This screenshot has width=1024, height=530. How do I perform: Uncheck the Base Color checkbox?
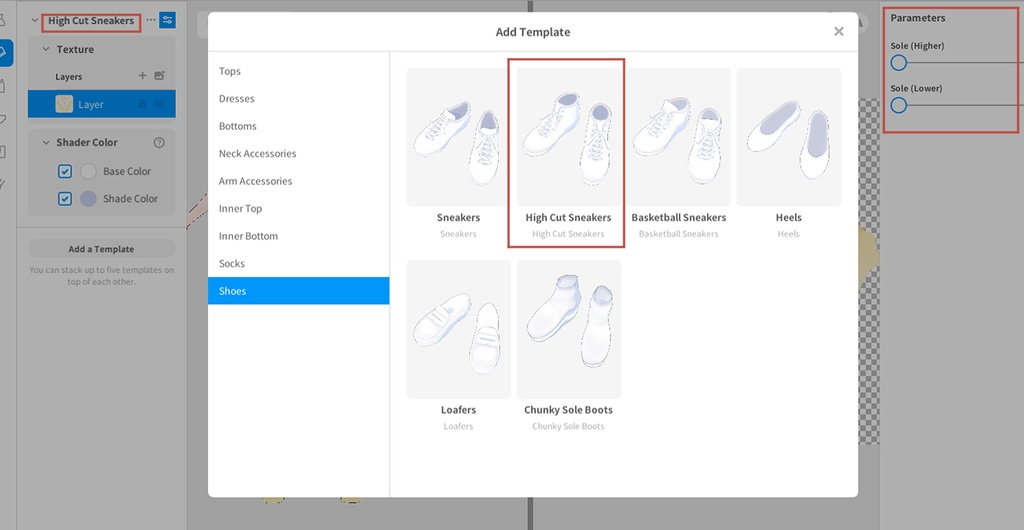[x=65, y=171]
